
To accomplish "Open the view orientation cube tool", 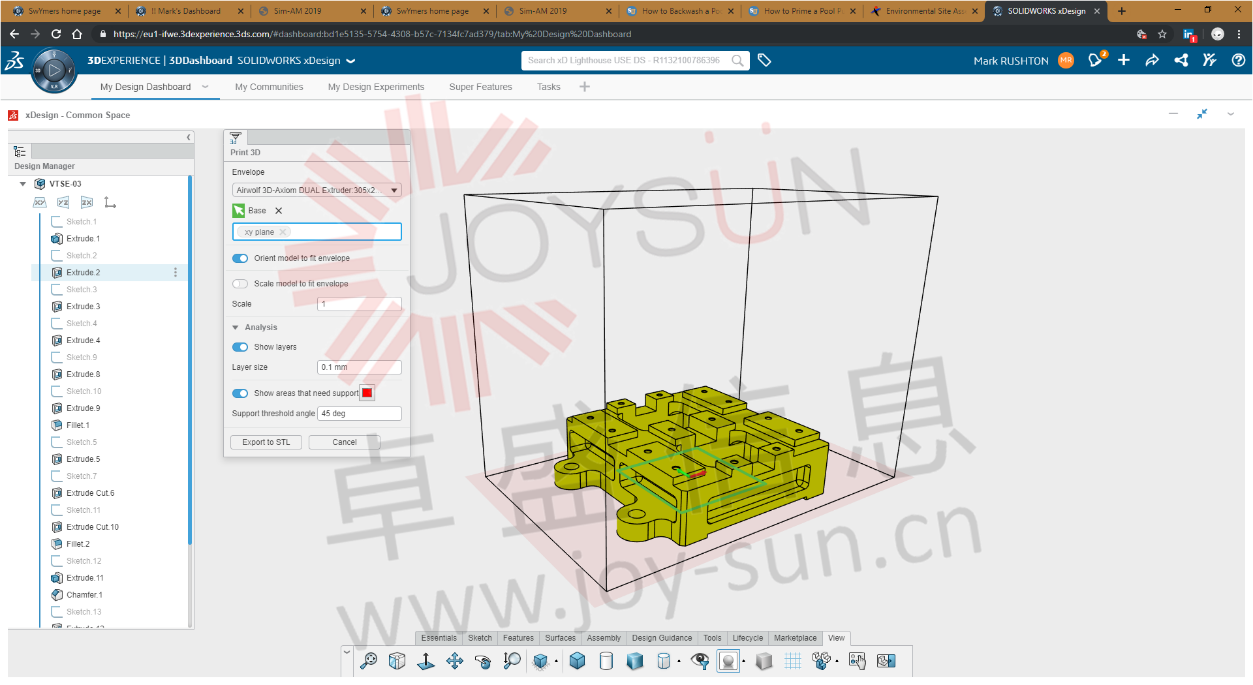I will (397, 661).
